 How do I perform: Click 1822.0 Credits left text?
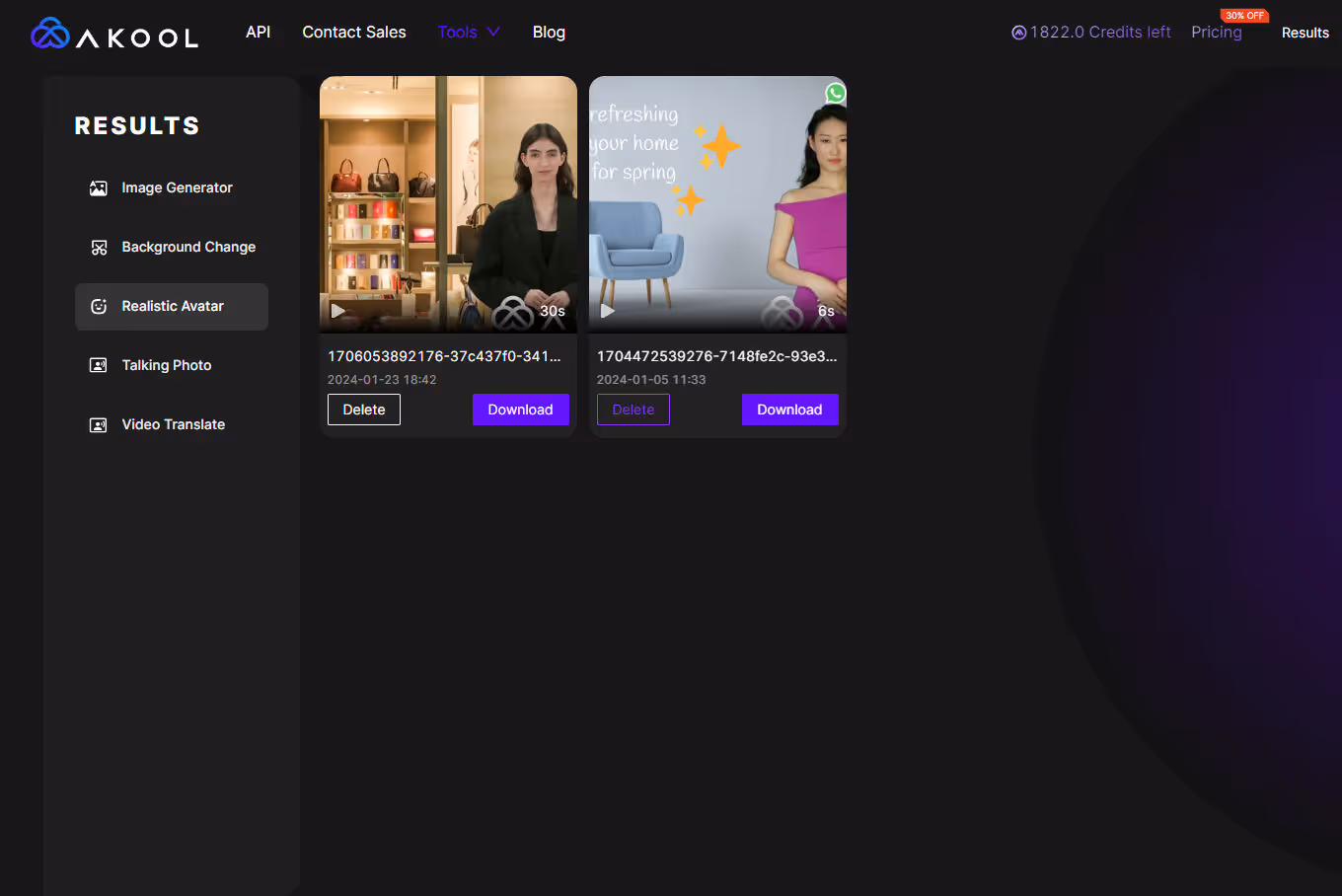coord(1100,32)
